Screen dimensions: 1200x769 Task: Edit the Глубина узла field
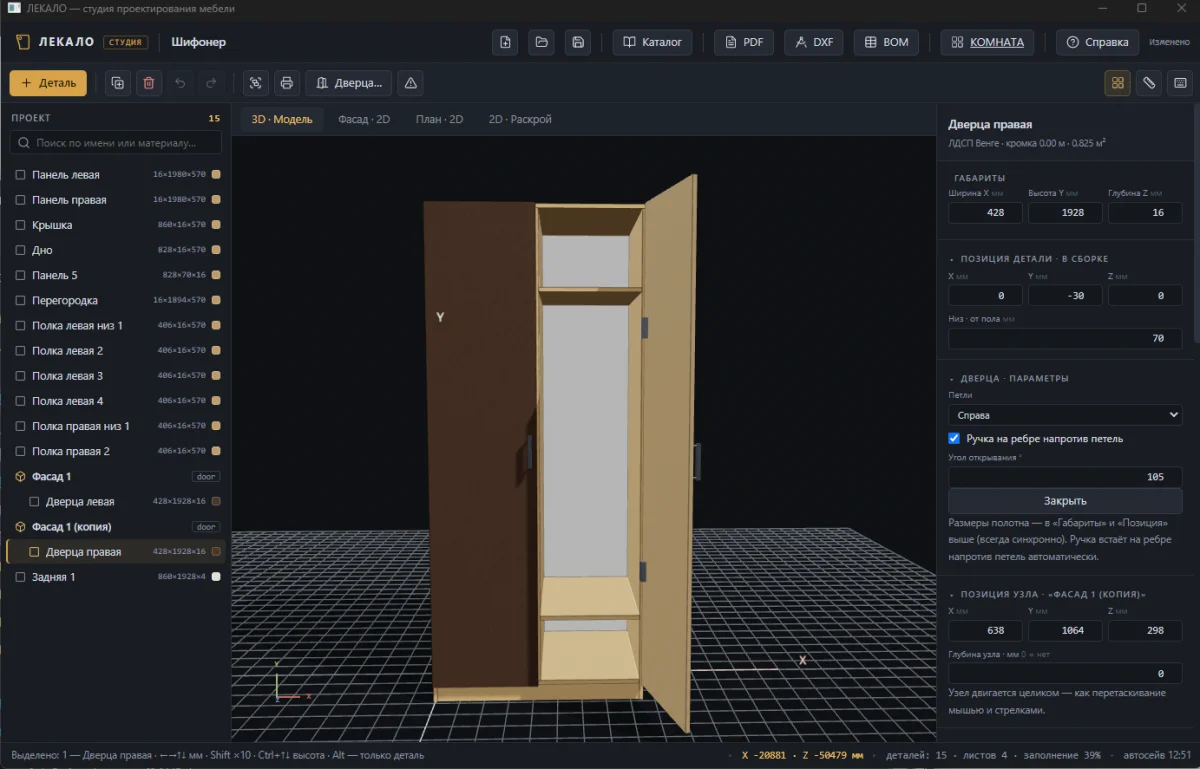[x=1065, y=674]
